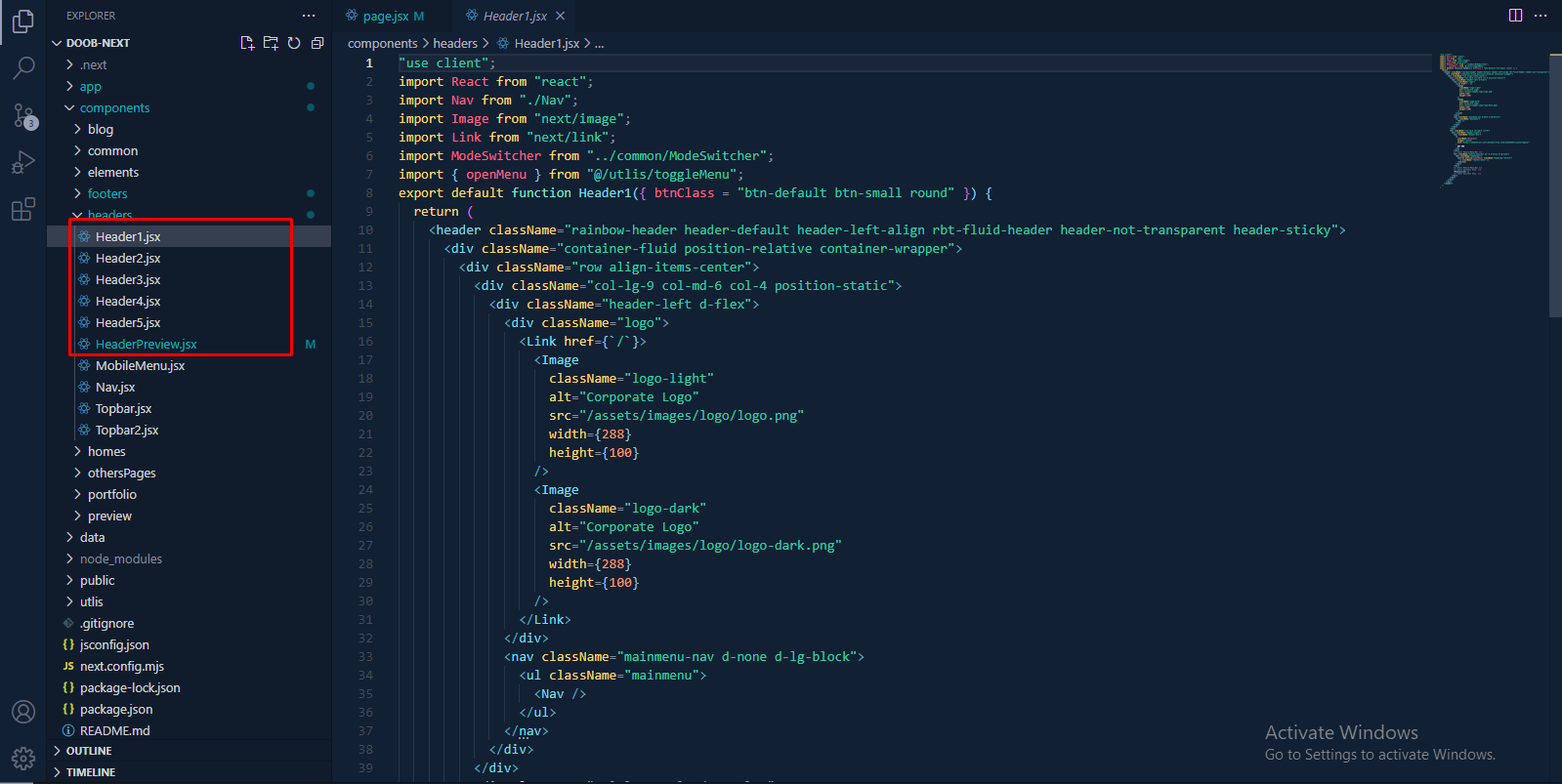Select the Header1.jsx editor tab
The image size is (1562, 784).
click(515, 16)
